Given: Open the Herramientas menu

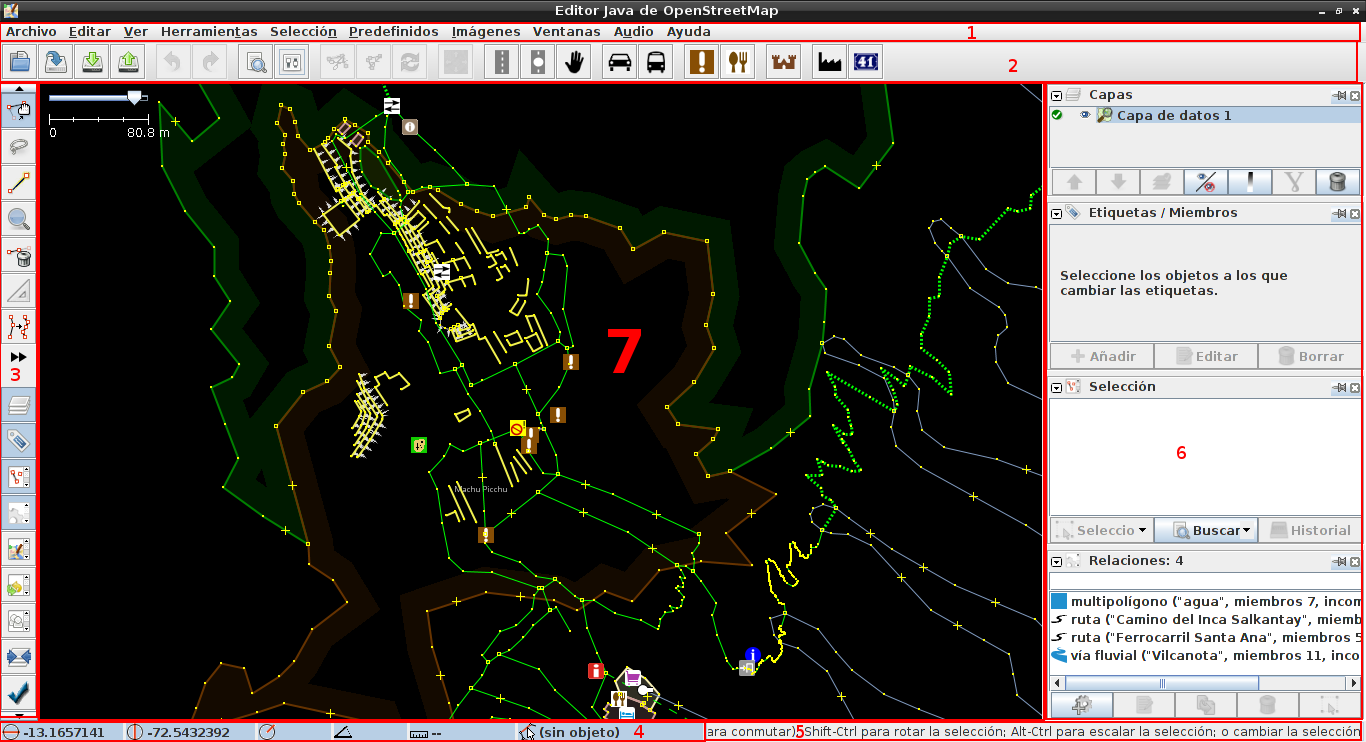Looking at the screenshot, I should [x=209, y=31].
